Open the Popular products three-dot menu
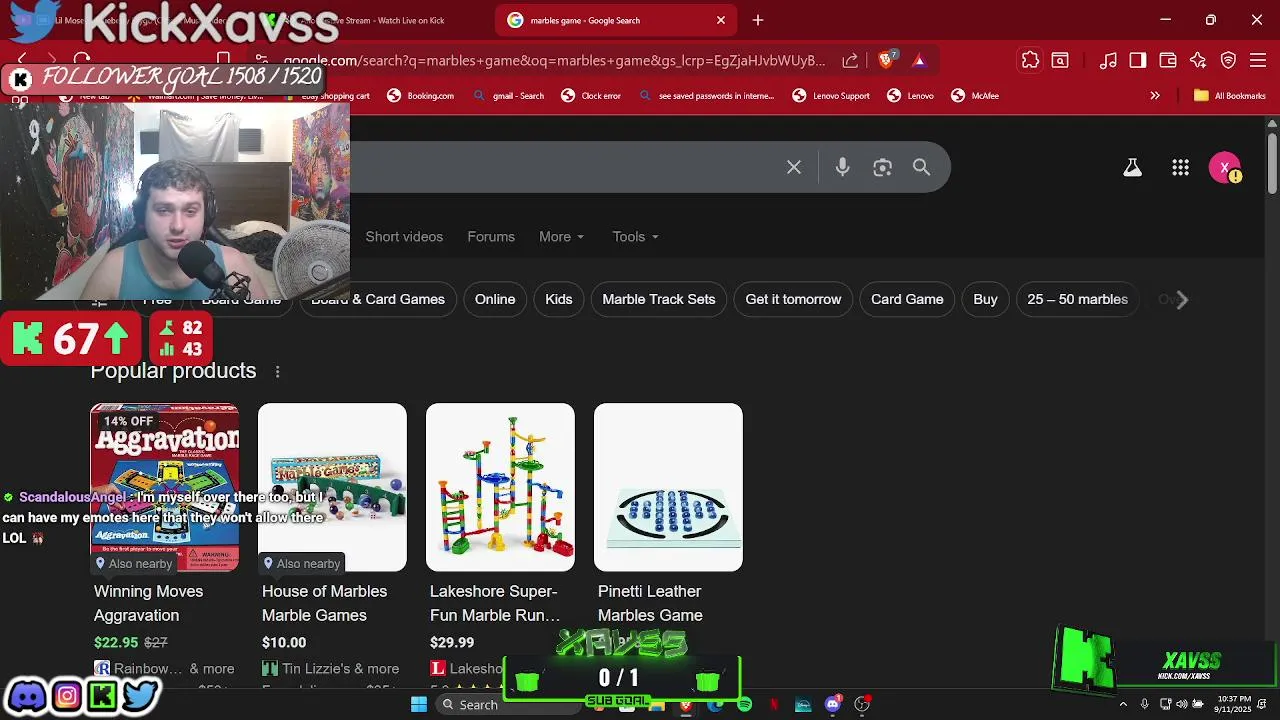 [x=277, y=371]
